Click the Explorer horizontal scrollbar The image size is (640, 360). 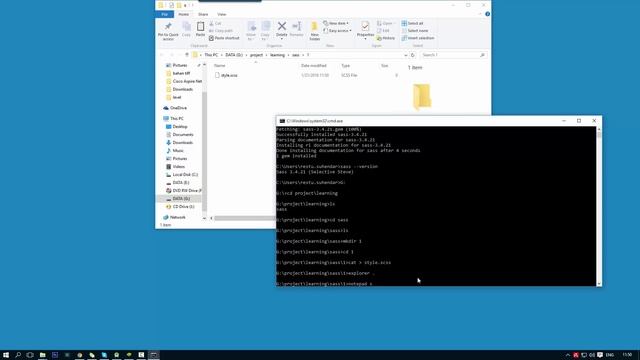pos(245,218)
